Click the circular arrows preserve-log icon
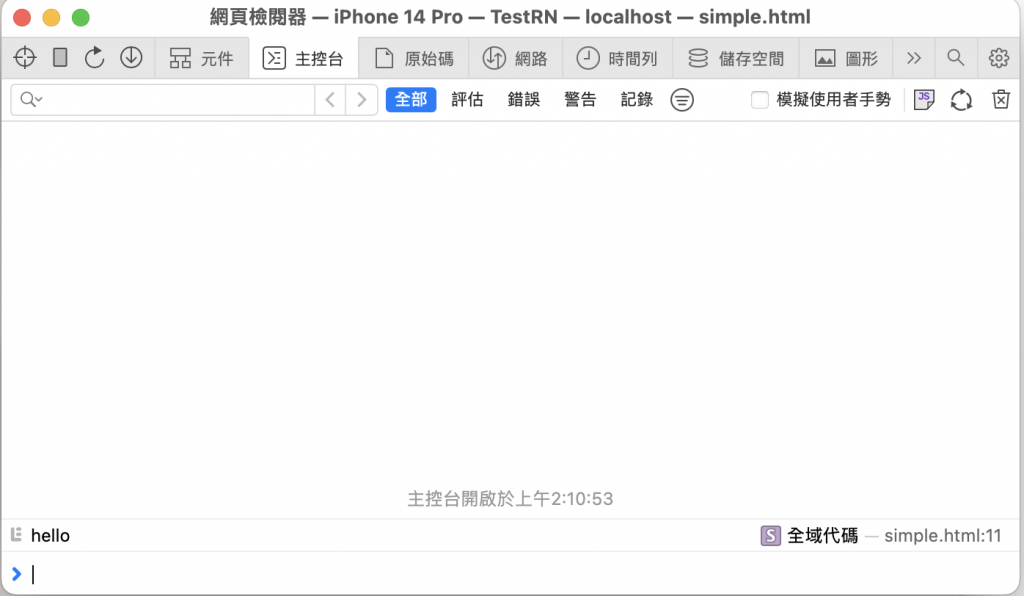Viewport: 1024px width, 596px height. coord(961,100)
